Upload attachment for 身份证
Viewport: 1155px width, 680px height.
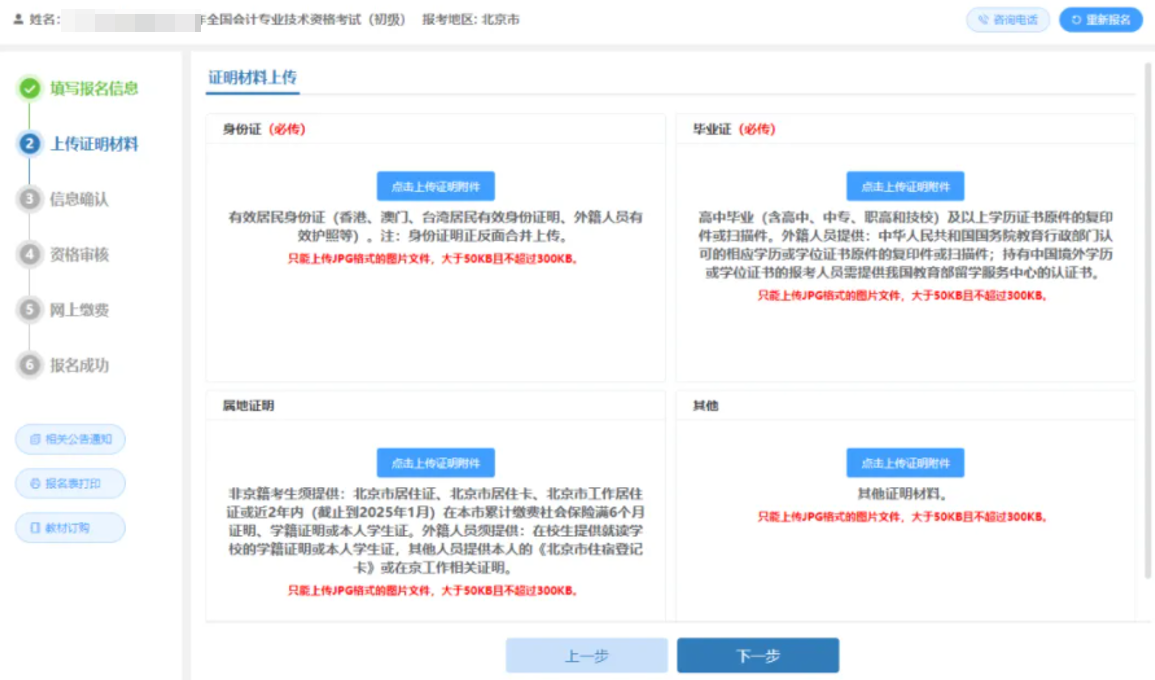(435, 186)
